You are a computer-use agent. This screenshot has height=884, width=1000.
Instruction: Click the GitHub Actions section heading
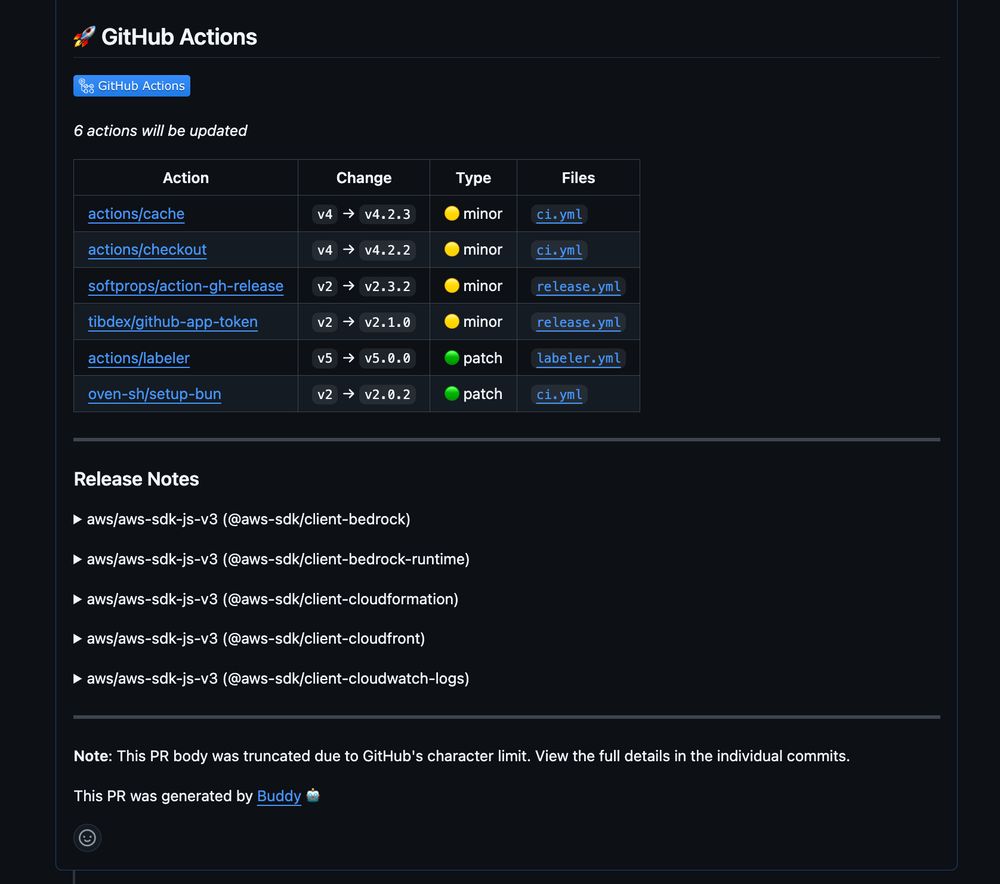coord(165,37)
